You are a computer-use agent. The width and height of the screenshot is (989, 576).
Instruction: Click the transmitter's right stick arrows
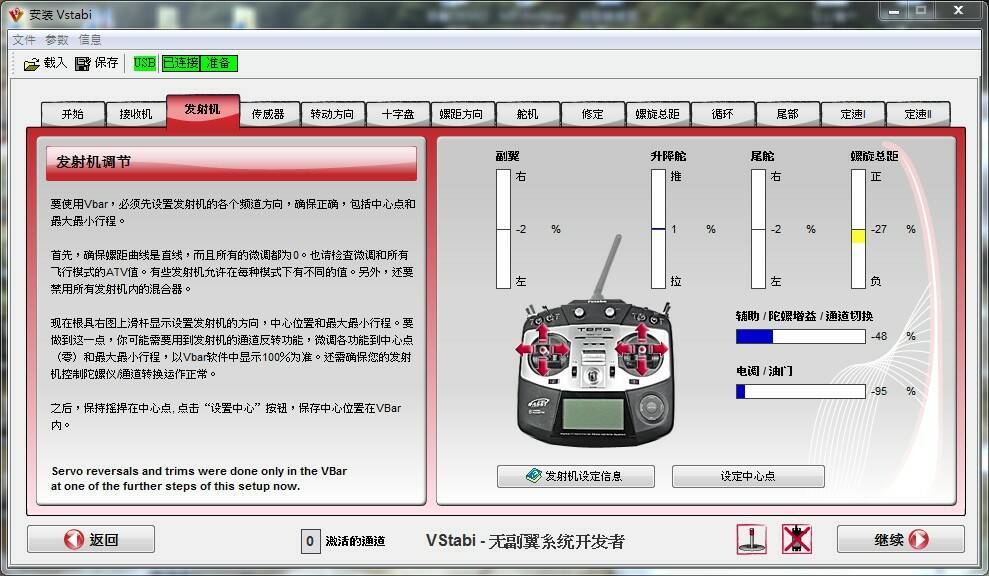[x=641, y=349]
